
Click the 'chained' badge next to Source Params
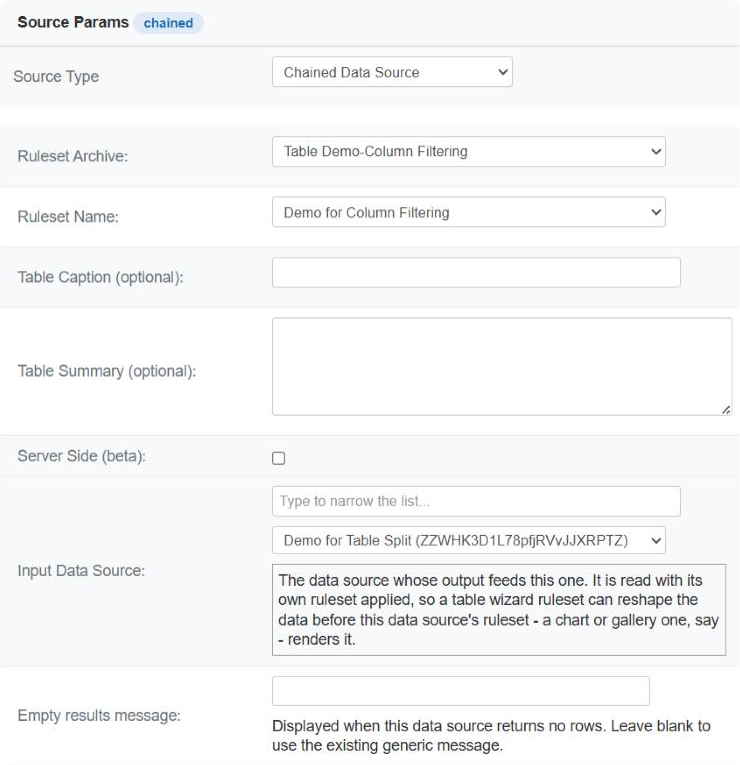[x=168, y=23]
